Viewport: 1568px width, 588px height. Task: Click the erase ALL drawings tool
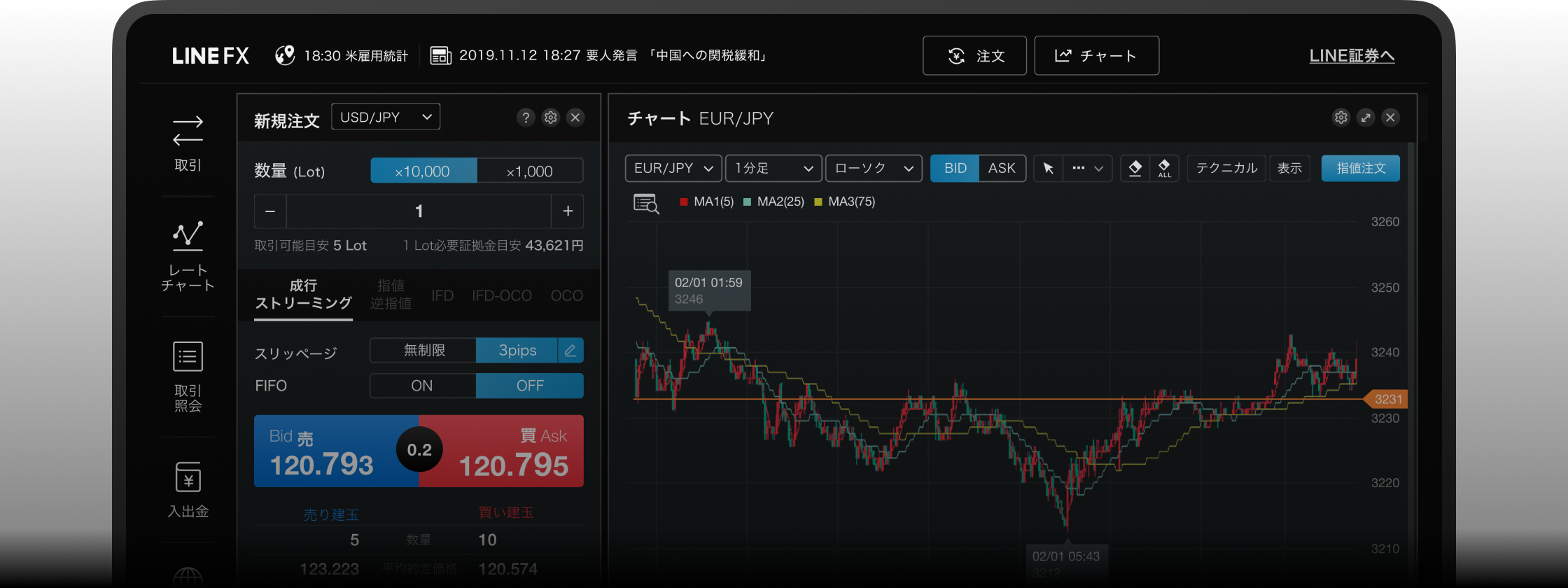coord(1164,168)
